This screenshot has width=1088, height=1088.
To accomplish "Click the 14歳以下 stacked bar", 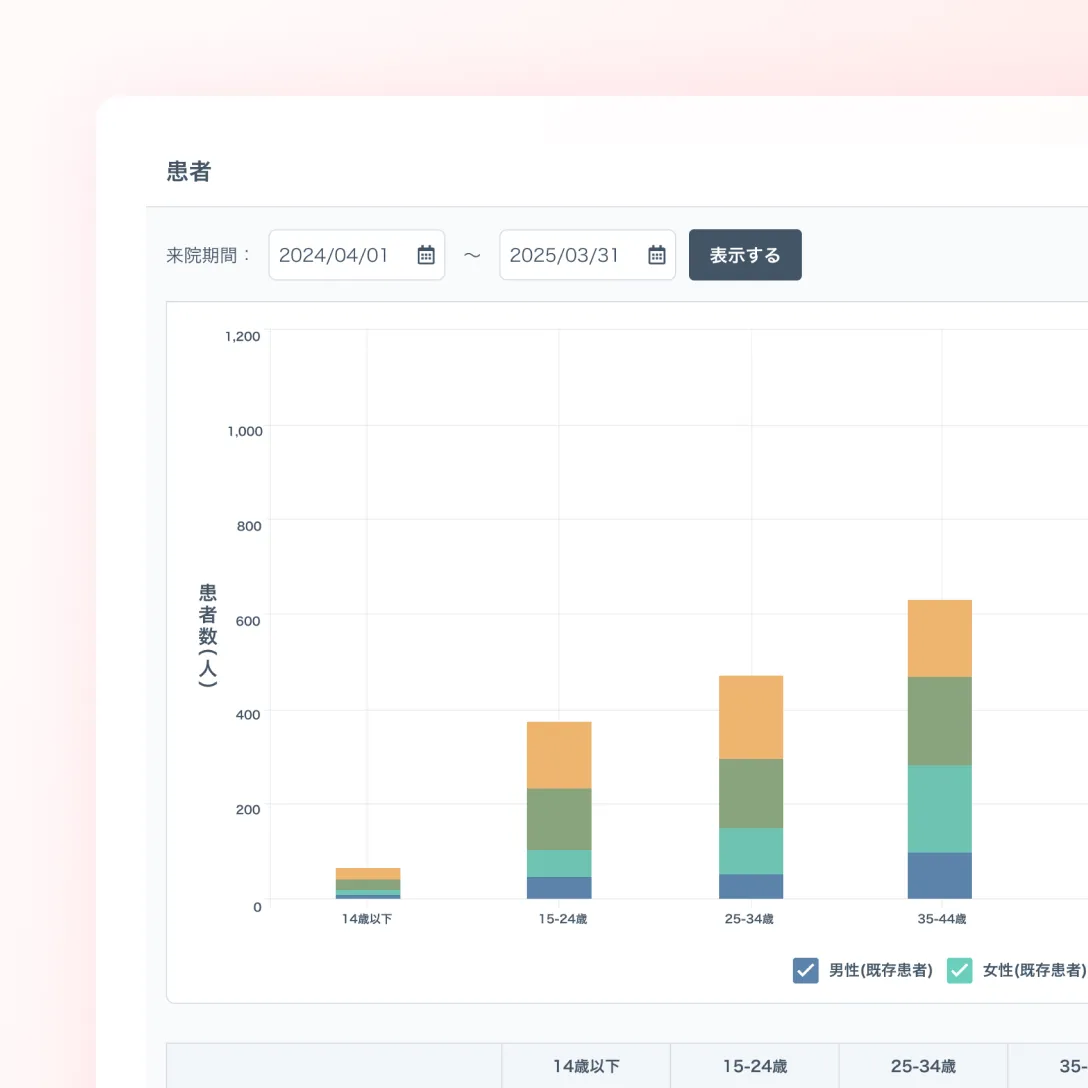I will (368, 883).
